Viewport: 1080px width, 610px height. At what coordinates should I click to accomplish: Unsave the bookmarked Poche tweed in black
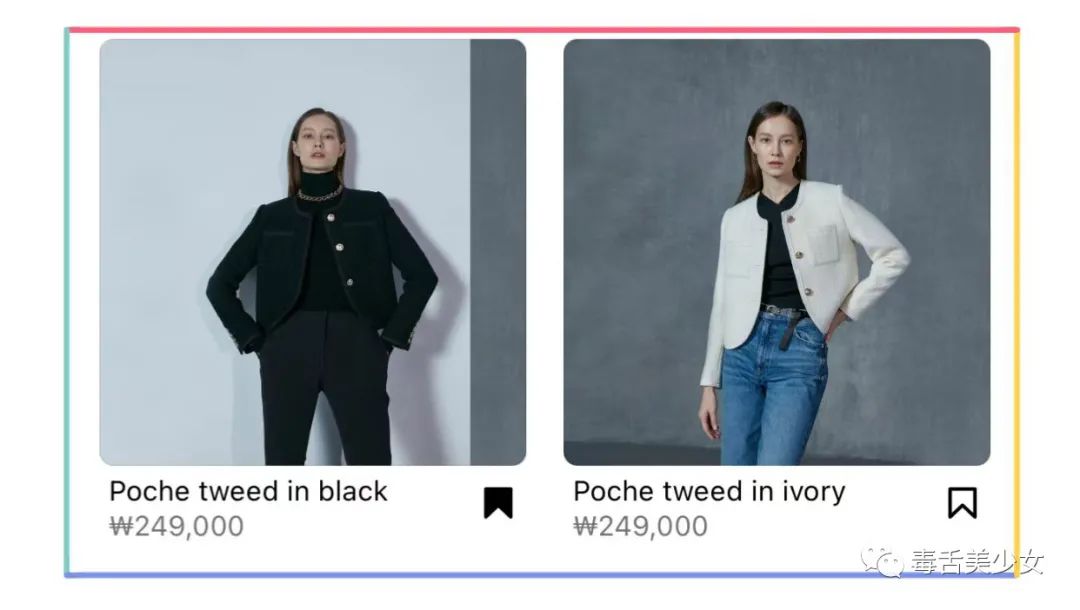tap(498, 503)
